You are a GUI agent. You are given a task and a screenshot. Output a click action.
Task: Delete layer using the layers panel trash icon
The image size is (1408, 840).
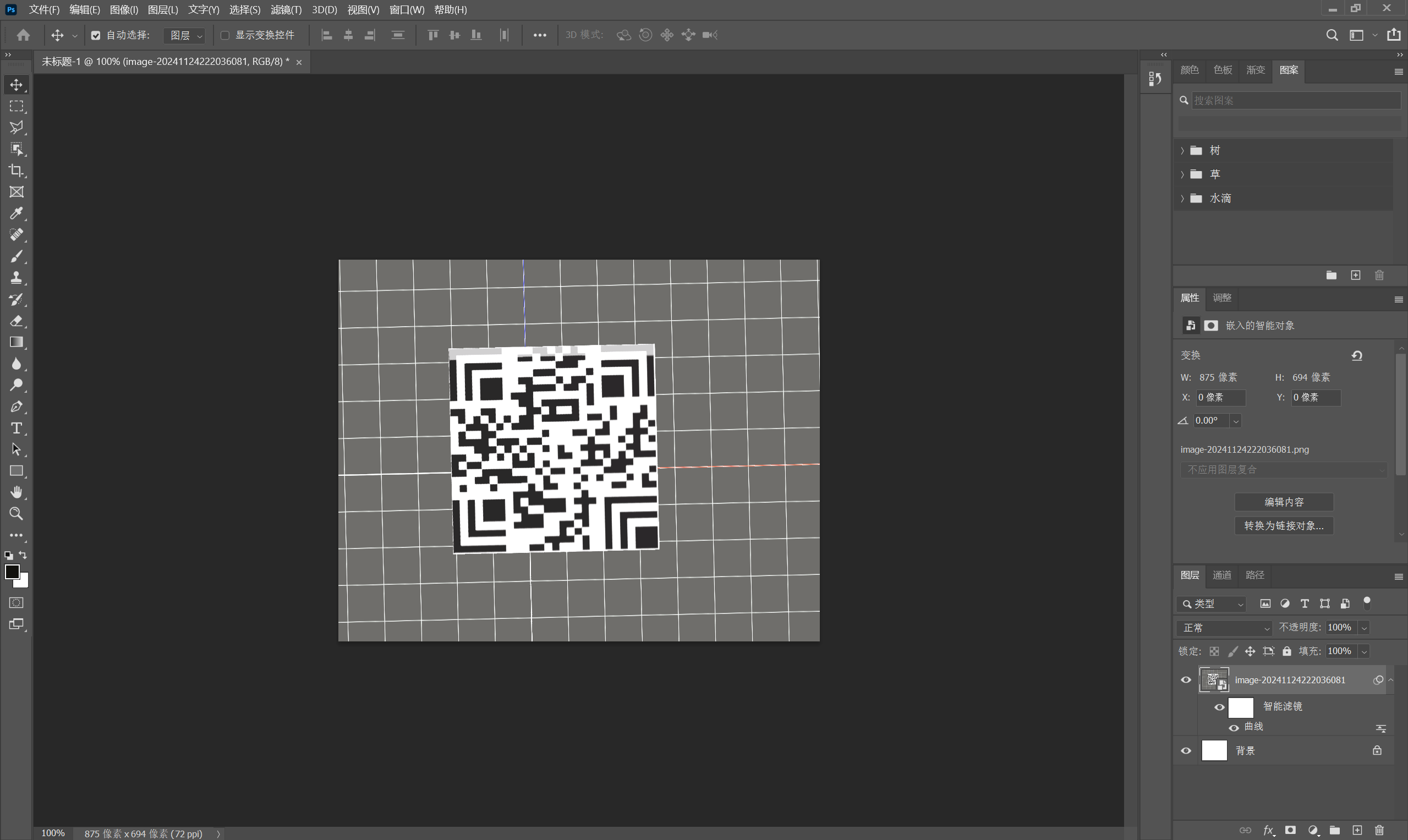[1380, 831]
